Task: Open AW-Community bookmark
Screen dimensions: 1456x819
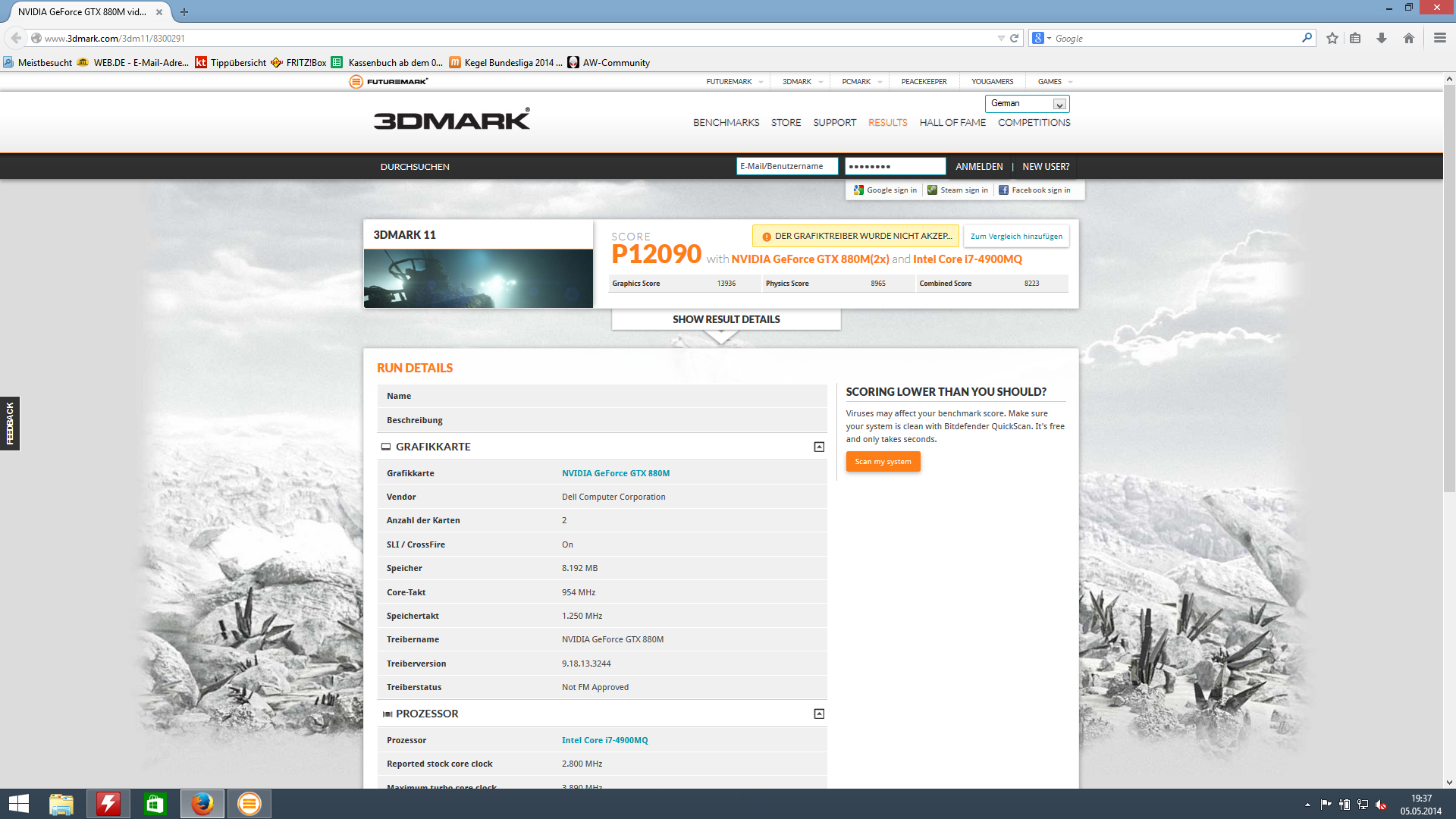Action: (x=609, y=63)
